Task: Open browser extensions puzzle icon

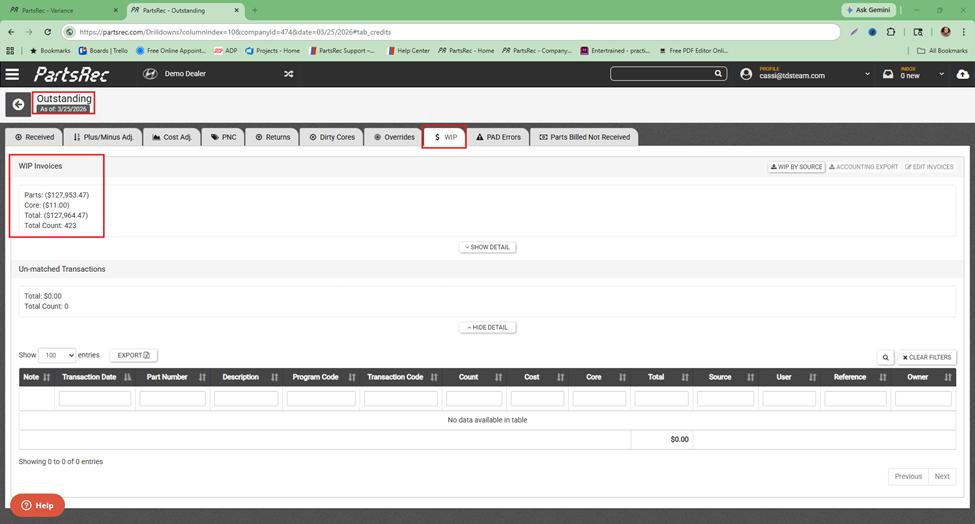Action: click(x=891, y=32)
